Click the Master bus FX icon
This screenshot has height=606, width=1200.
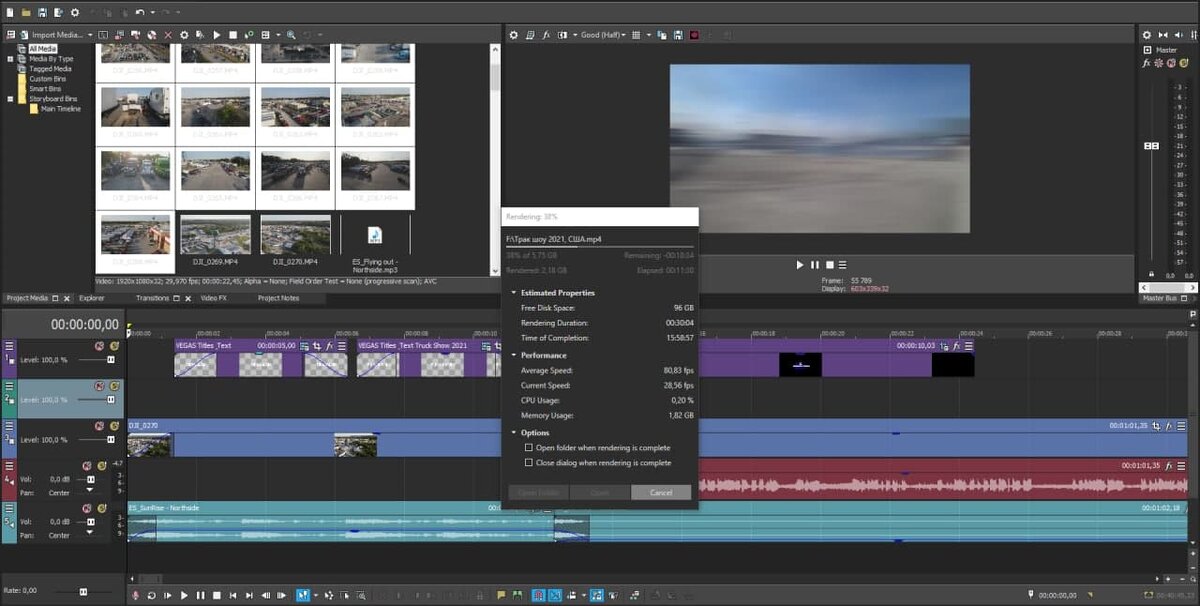[1147, 63]
